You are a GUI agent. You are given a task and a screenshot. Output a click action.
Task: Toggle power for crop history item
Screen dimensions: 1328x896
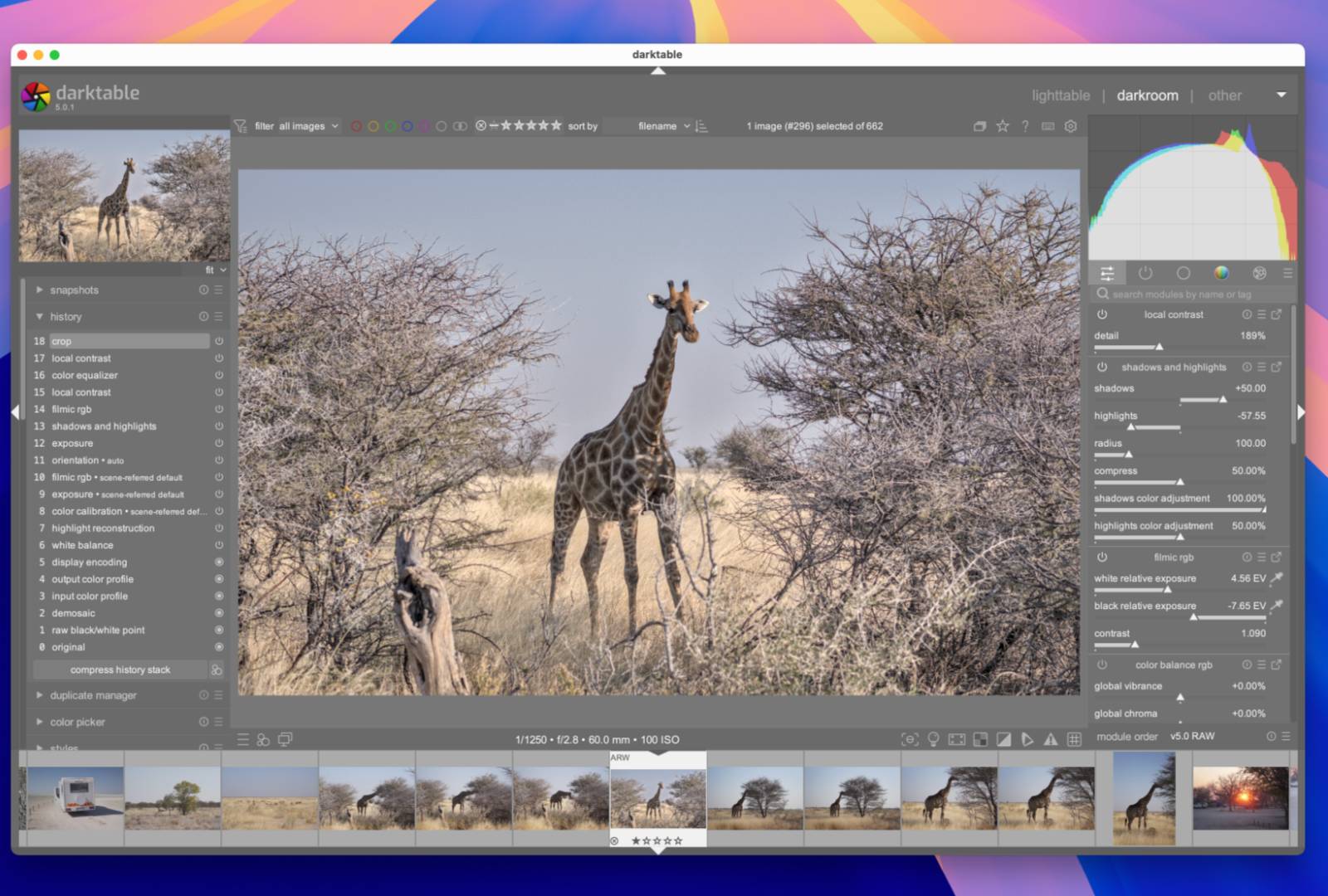click(x=219, y=341)
